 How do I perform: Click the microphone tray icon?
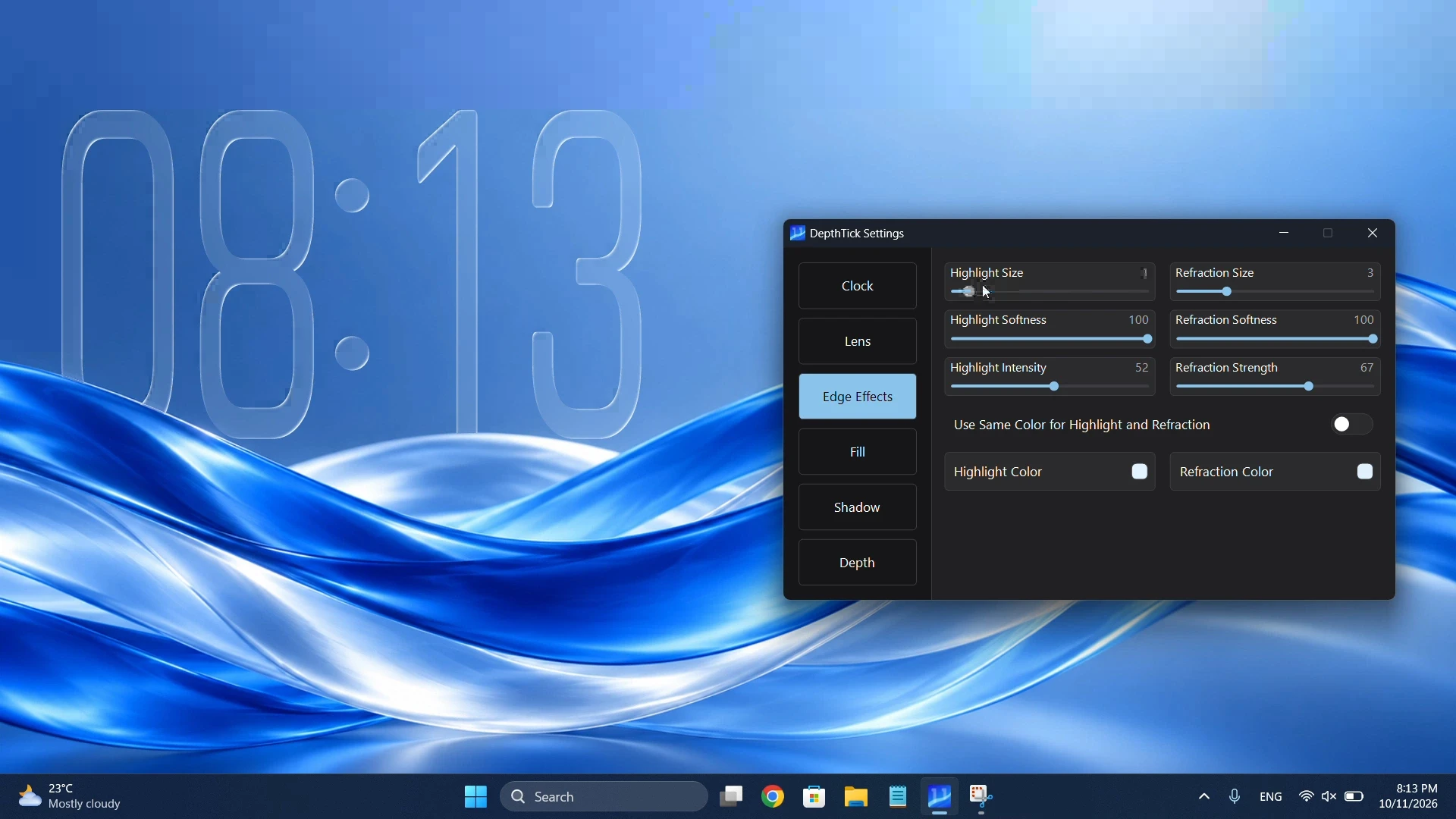[x=1235, y=797]
